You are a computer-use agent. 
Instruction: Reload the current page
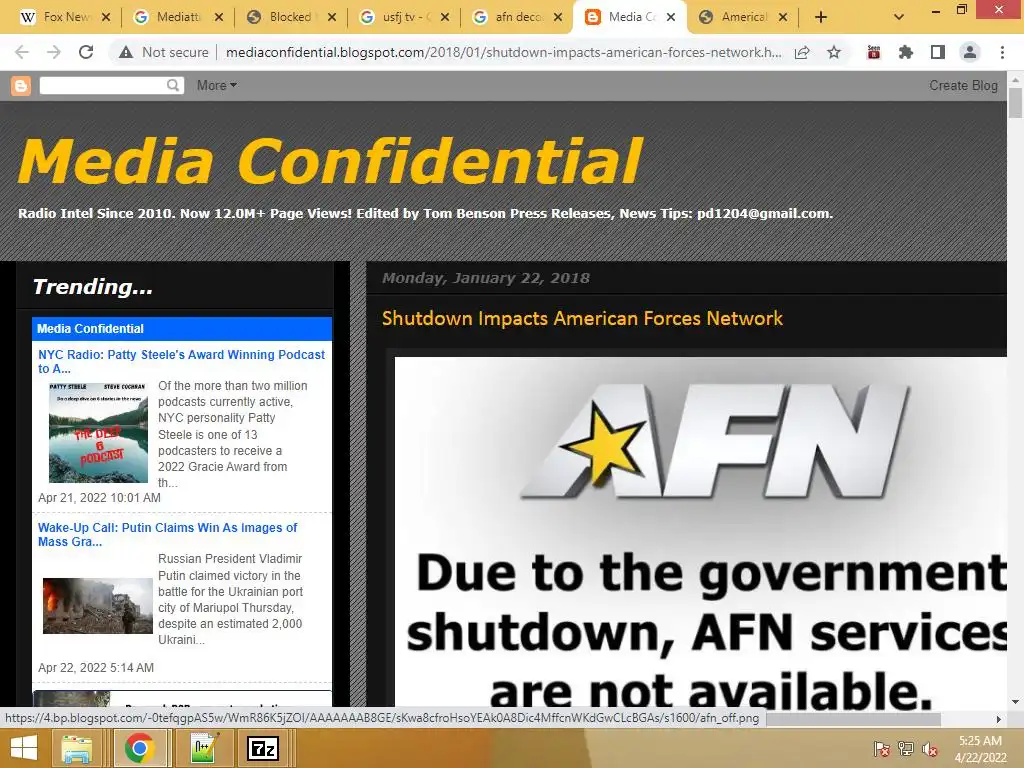coord(86,52)
